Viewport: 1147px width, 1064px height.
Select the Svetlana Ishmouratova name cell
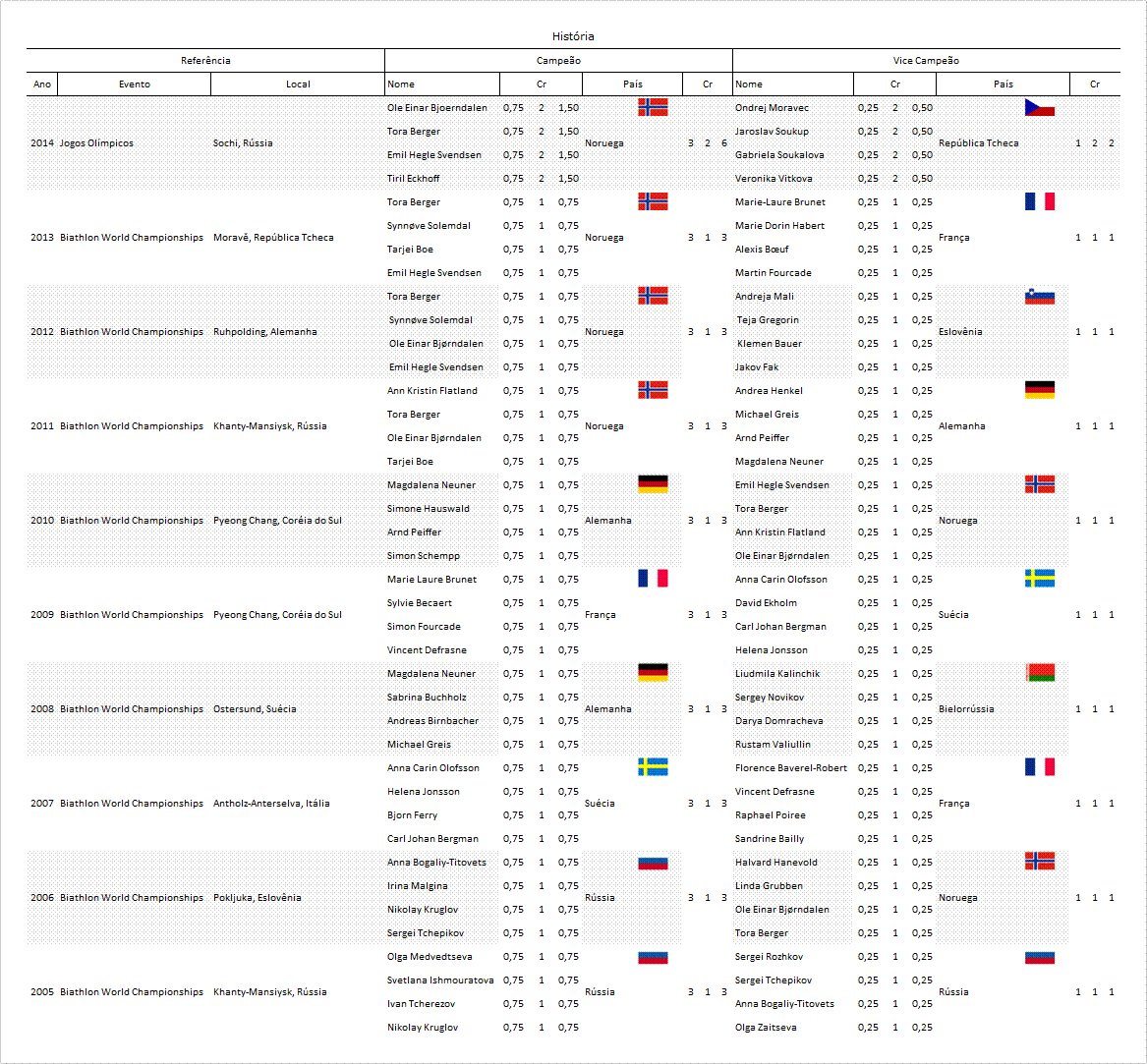tap(440, 980)
